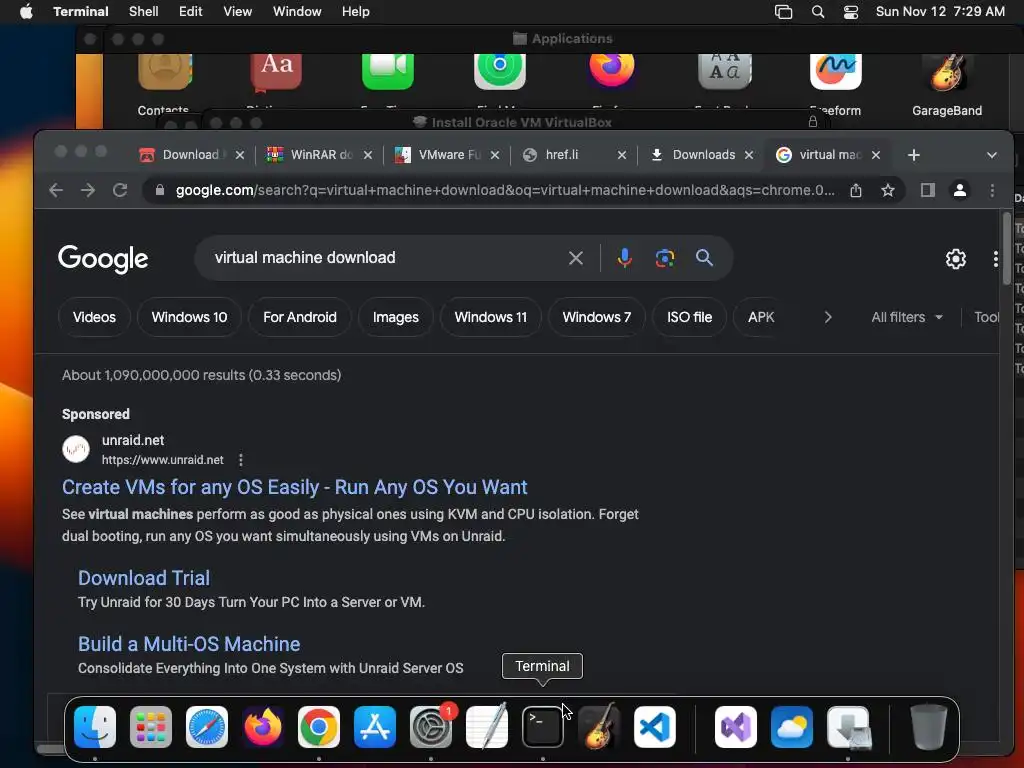Filter results by Videos
Screen dimensions: 1024x768
[x=94, y=317]
